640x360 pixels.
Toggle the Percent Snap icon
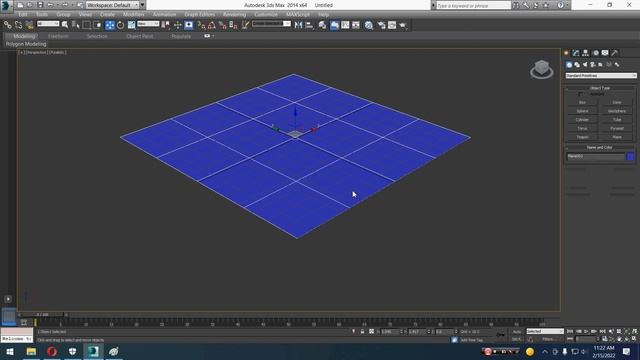(x=222, y=25)
